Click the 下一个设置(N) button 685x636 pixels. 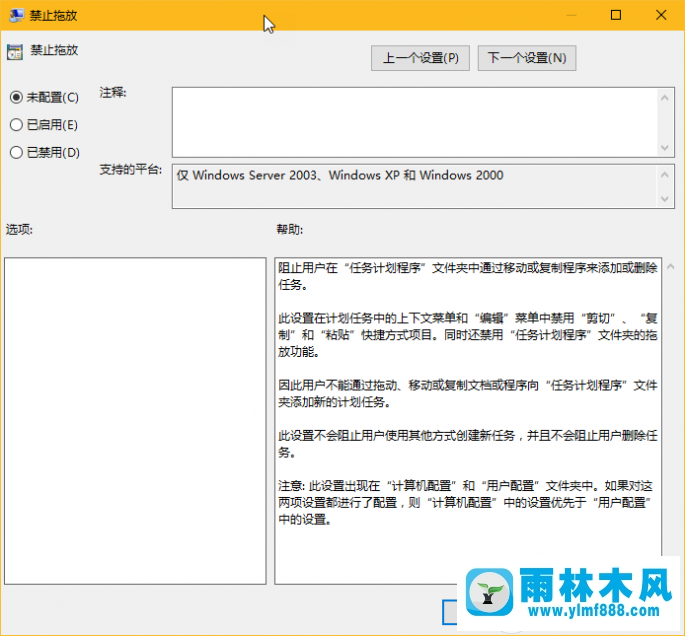527,58
